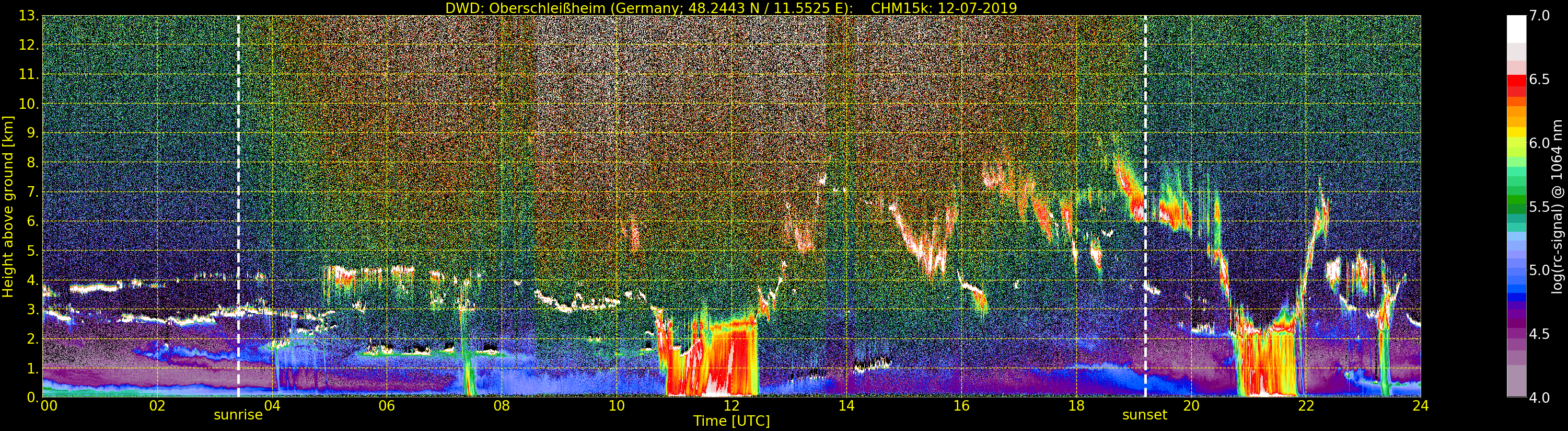Viewport: 1568px width, 431px height.
Task: Click the time axis tick label 06
Action: coord(387,406)
